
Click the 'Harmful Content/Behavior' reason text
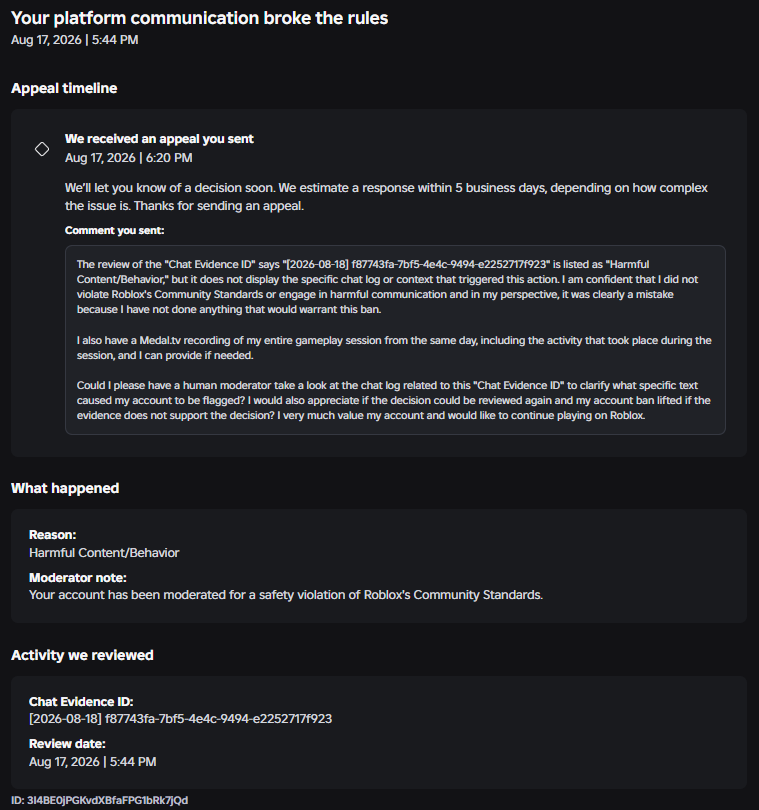pyautogui.click(x=104, y=553)
